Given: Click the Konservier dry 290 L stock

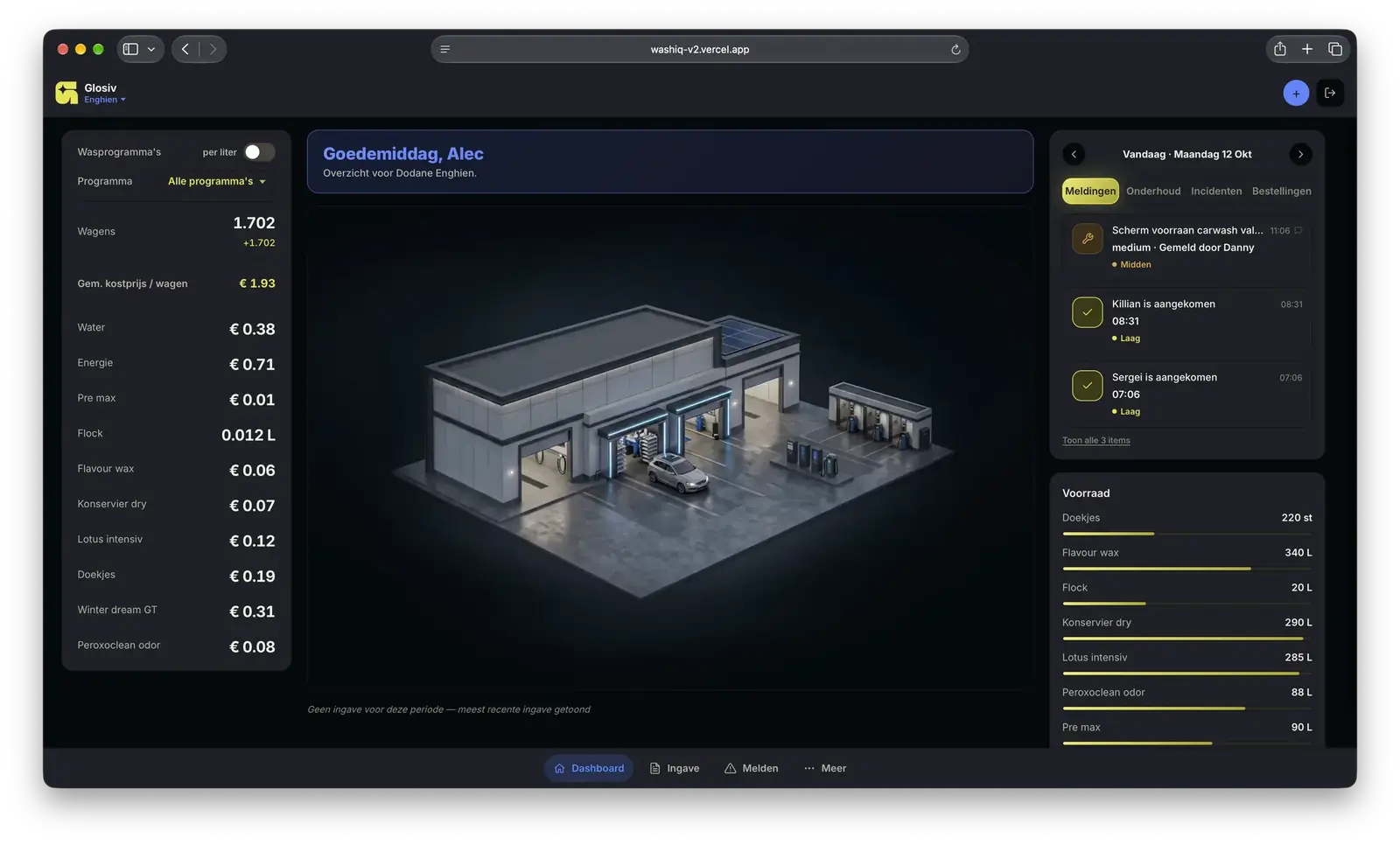Looking at the screenshot, I should 1298,623.
